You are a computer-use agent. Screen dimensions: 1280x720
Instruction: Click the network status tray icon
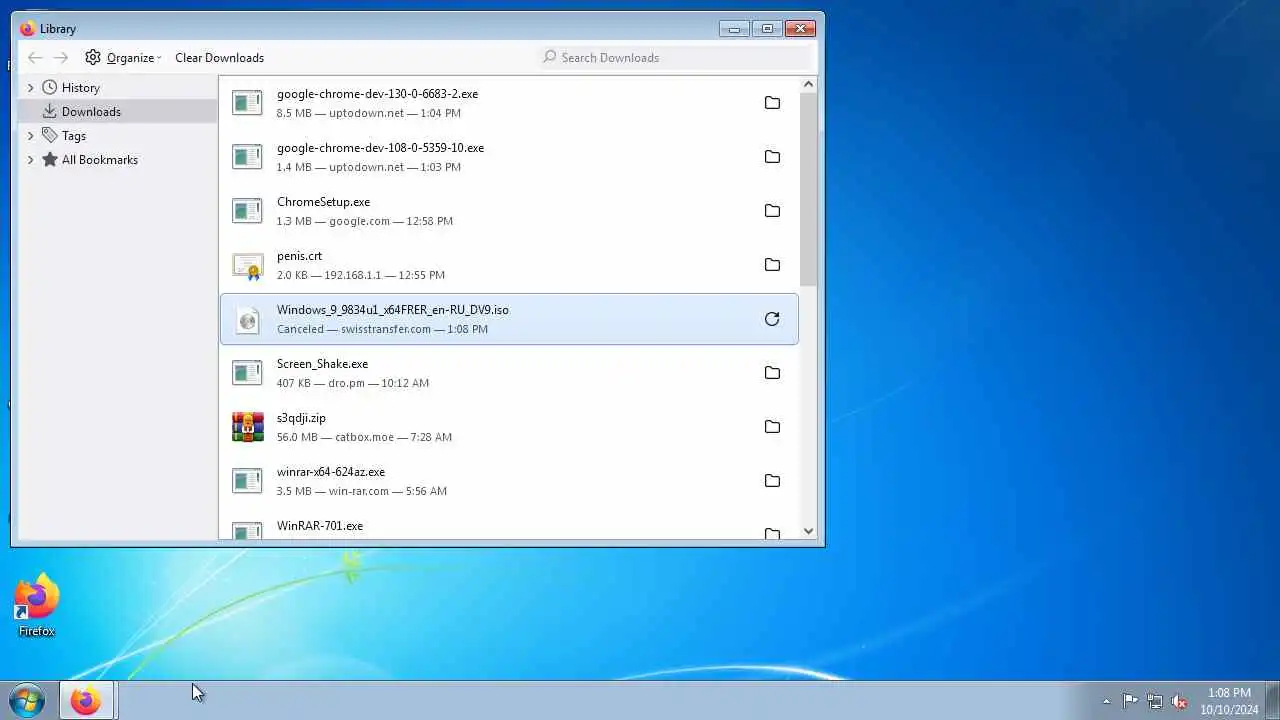point(1155,701)
